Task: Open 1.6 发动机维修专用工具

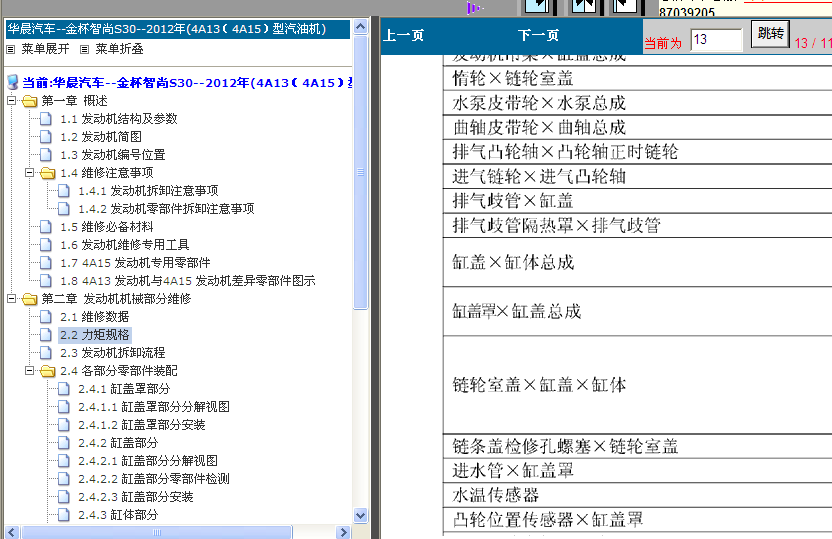Action: coord(125,245)
